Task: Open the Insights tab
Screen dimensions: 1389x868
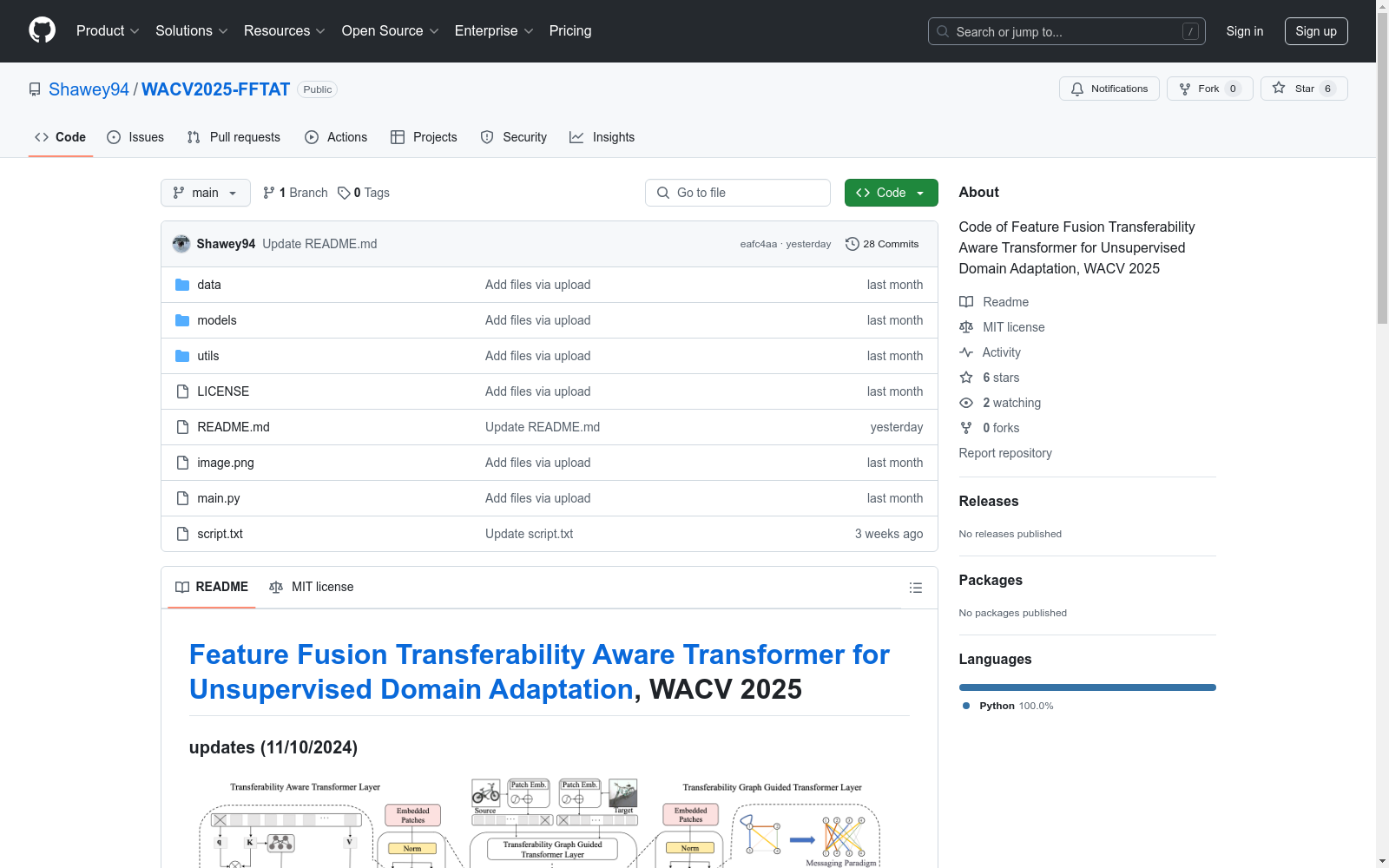Action: point(602,137)
